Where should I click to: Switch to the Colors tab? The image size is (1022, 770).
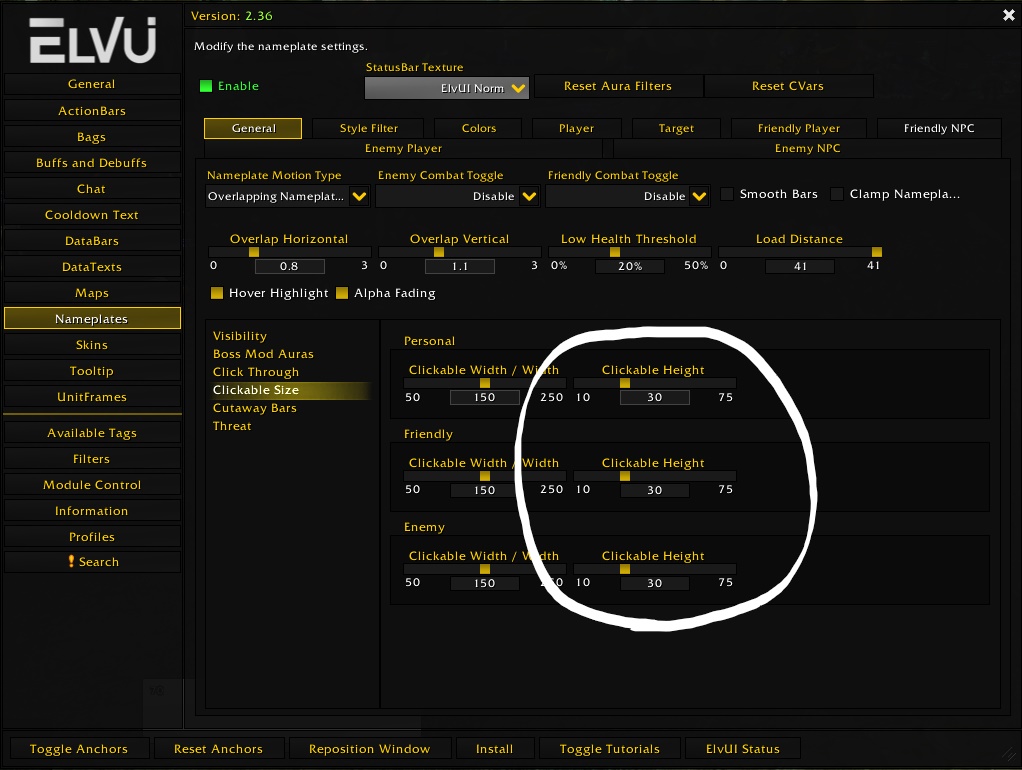pos(478,128)
